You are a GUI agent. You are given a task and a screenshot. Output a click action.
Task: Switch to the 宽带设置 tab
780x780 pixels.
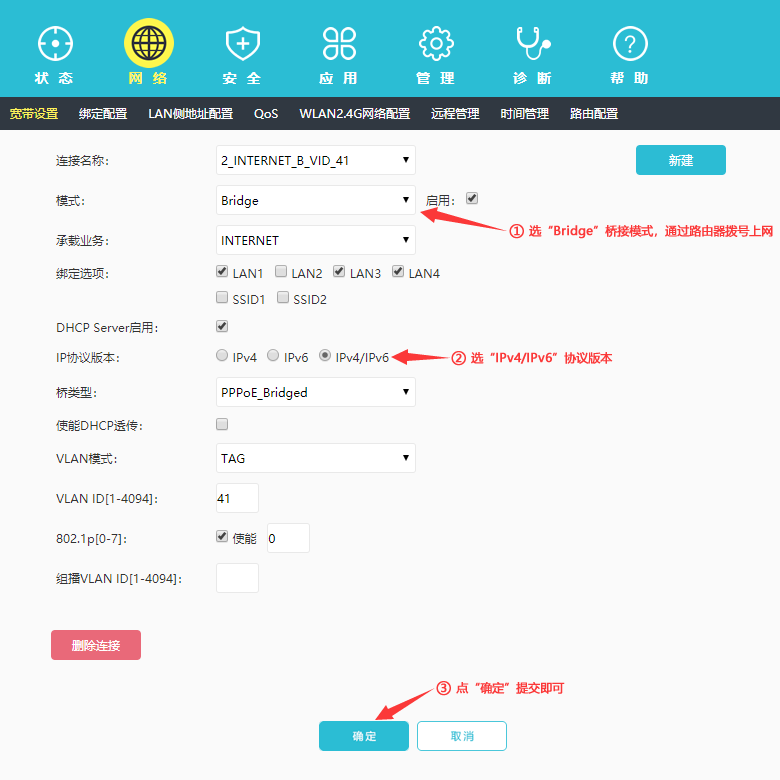[34, 114]
